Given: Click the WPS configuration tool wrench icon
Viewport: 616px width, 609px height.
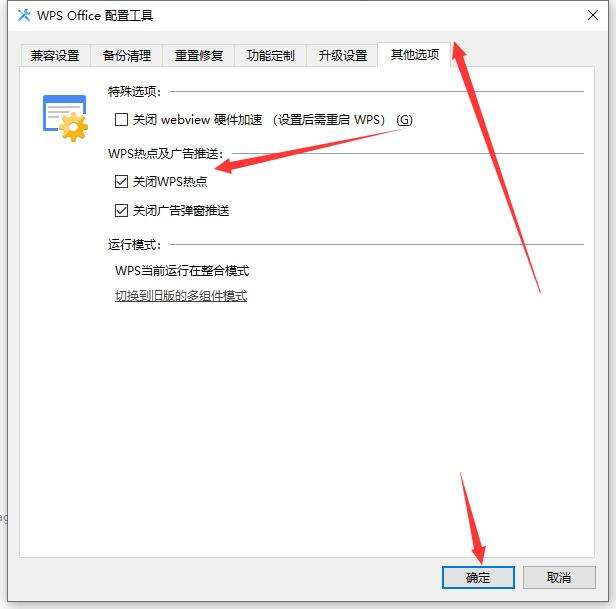Looking at the screenshot, I should pyautogui.click(x=24, y=15).
